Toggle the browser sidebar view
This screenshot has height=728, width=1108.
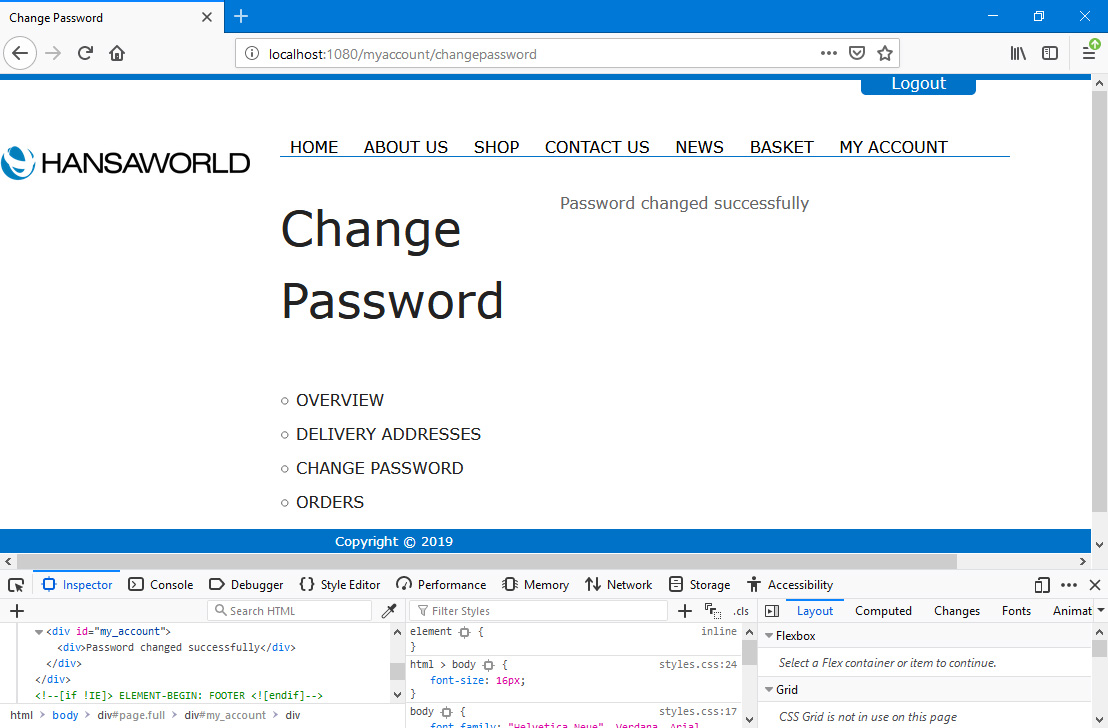pos(1050,53)
